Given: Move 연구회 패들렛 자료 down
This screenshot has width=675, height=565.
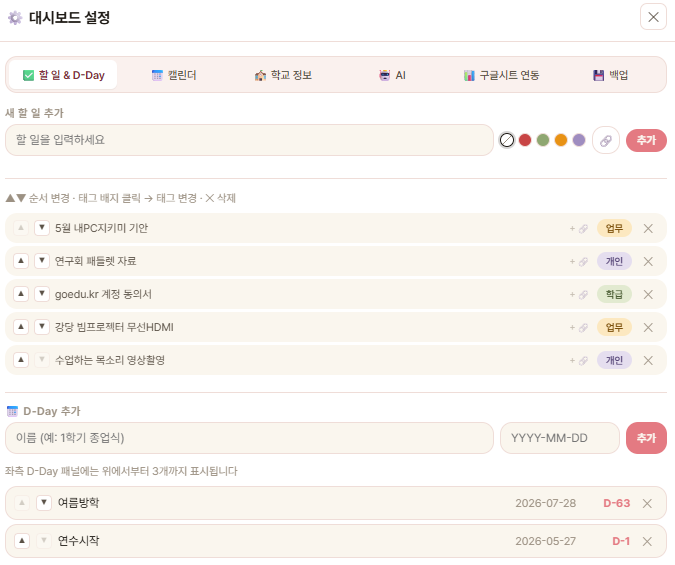Looking at the screenshot, I should pyautogui.click(x=42, y=261).
